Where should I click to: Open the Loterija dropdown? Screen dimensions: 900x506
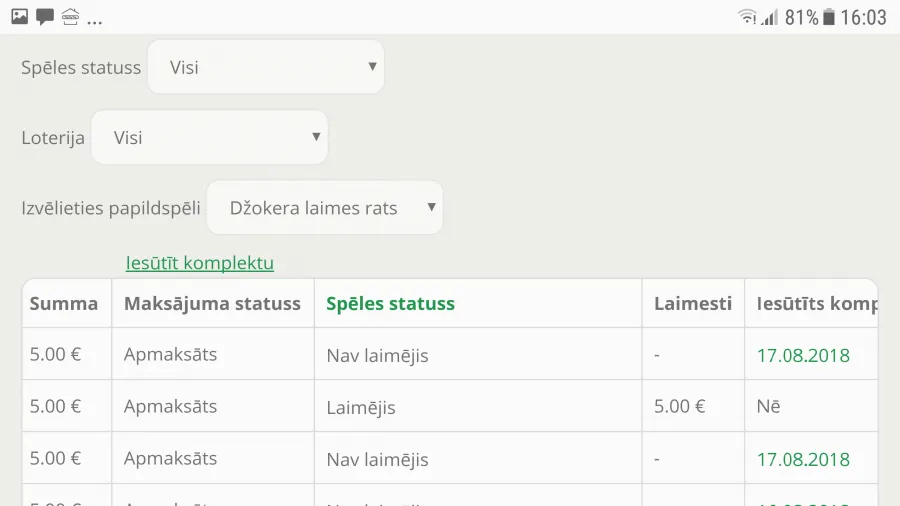tap(210, 137)
